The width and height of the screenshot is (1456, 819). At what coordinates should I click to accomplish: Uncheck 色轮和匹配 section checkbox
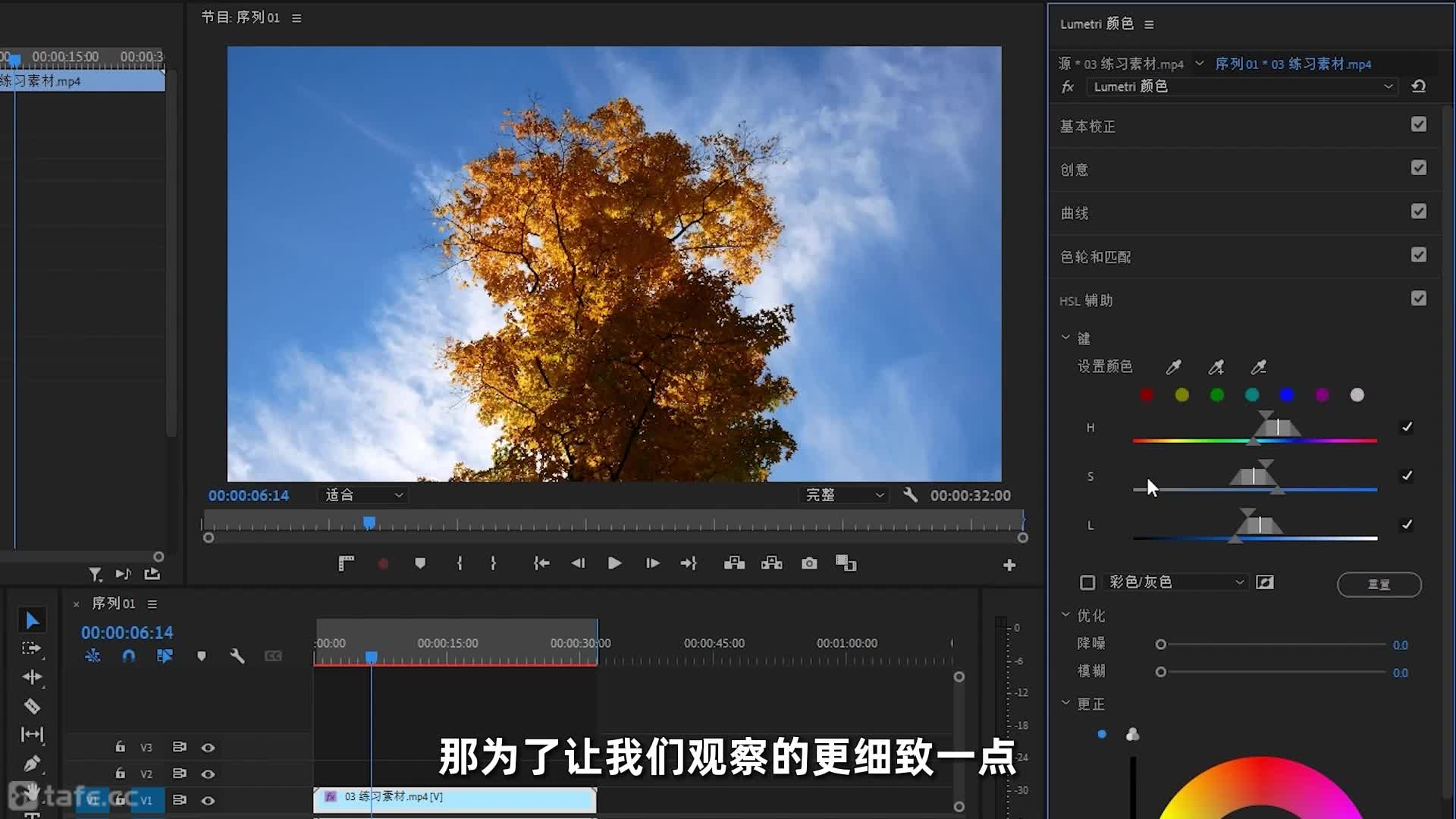click(1419, 255)
